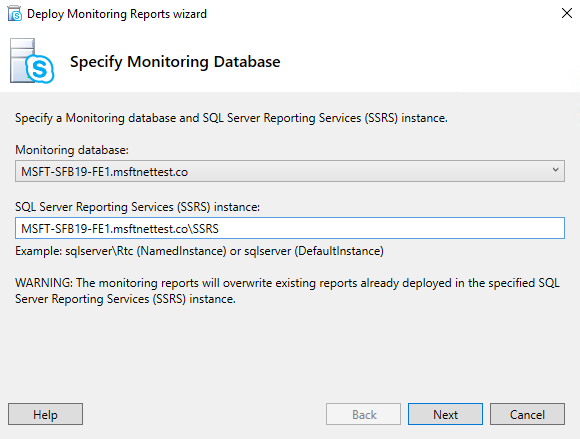
Task: Click the large Skype server header icon
Action: 32,61
